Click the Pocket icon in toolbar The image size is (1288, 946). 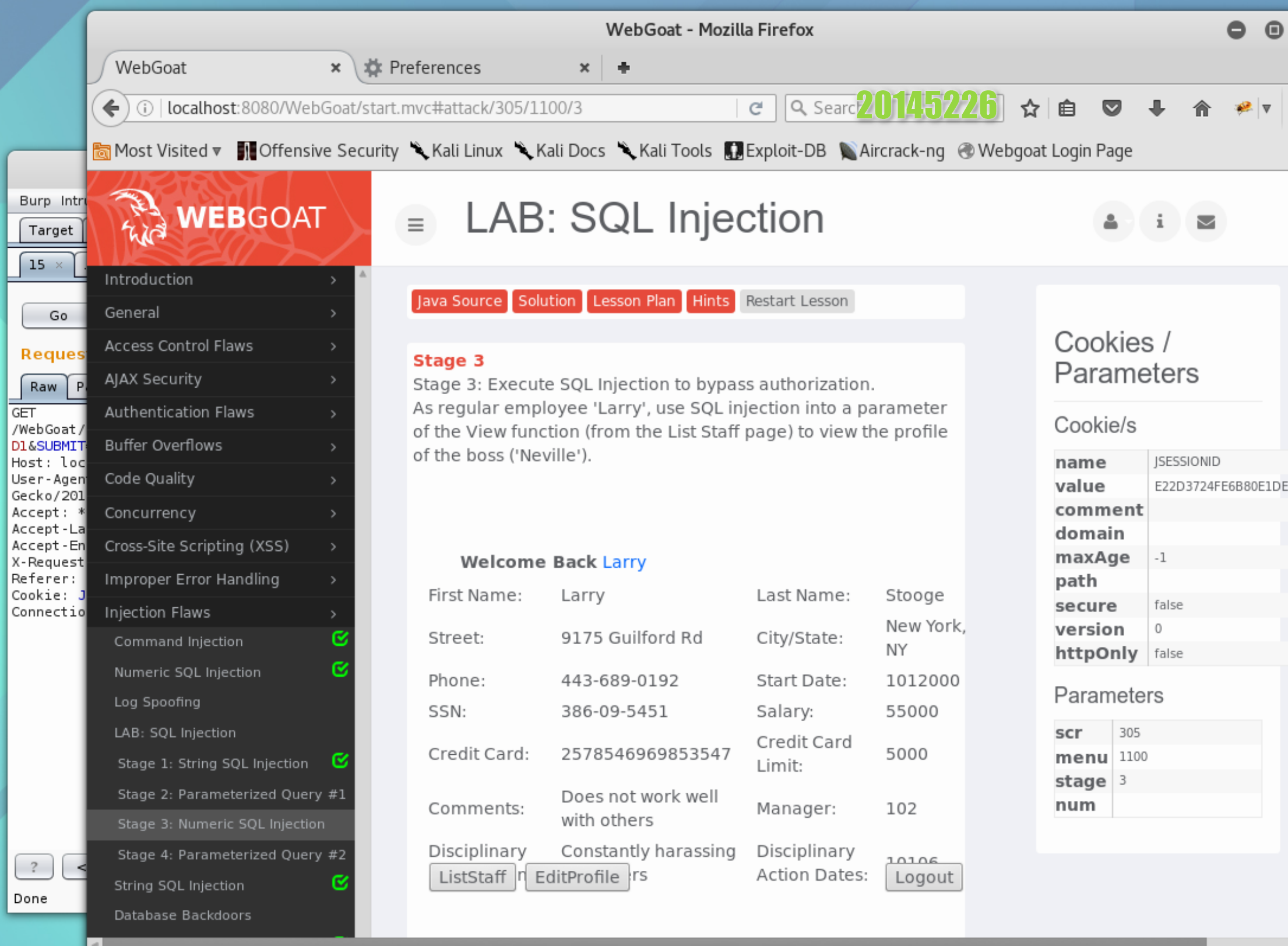(x=1111, y=108)
